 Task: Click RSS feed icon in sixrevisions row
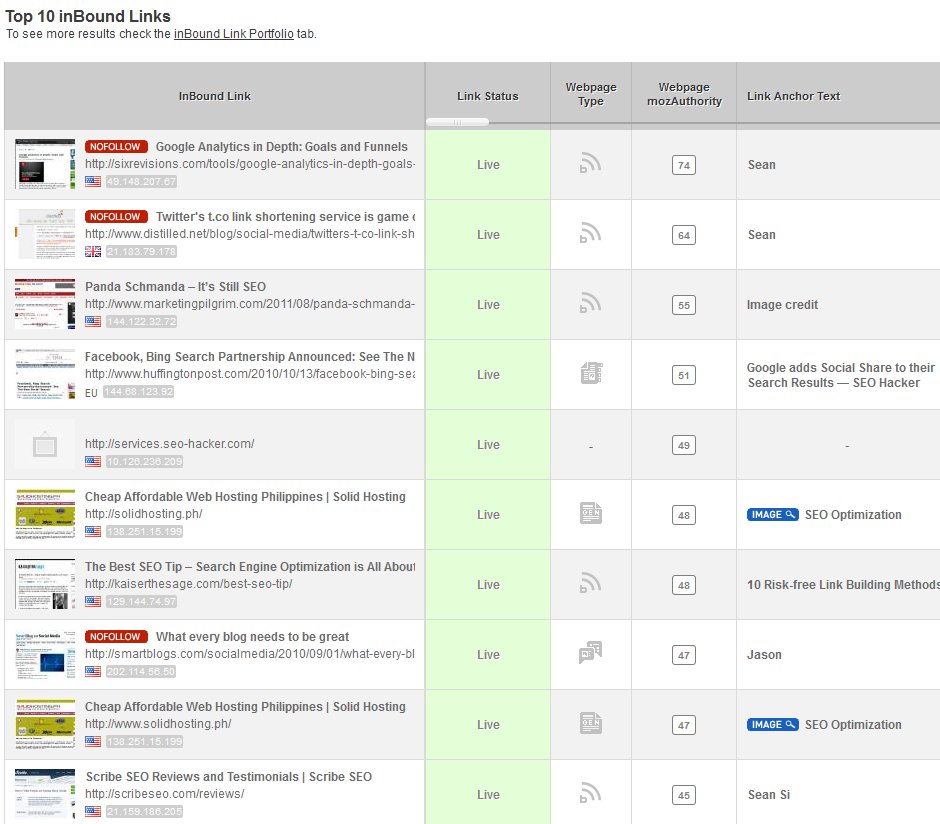tap(590, 164)
